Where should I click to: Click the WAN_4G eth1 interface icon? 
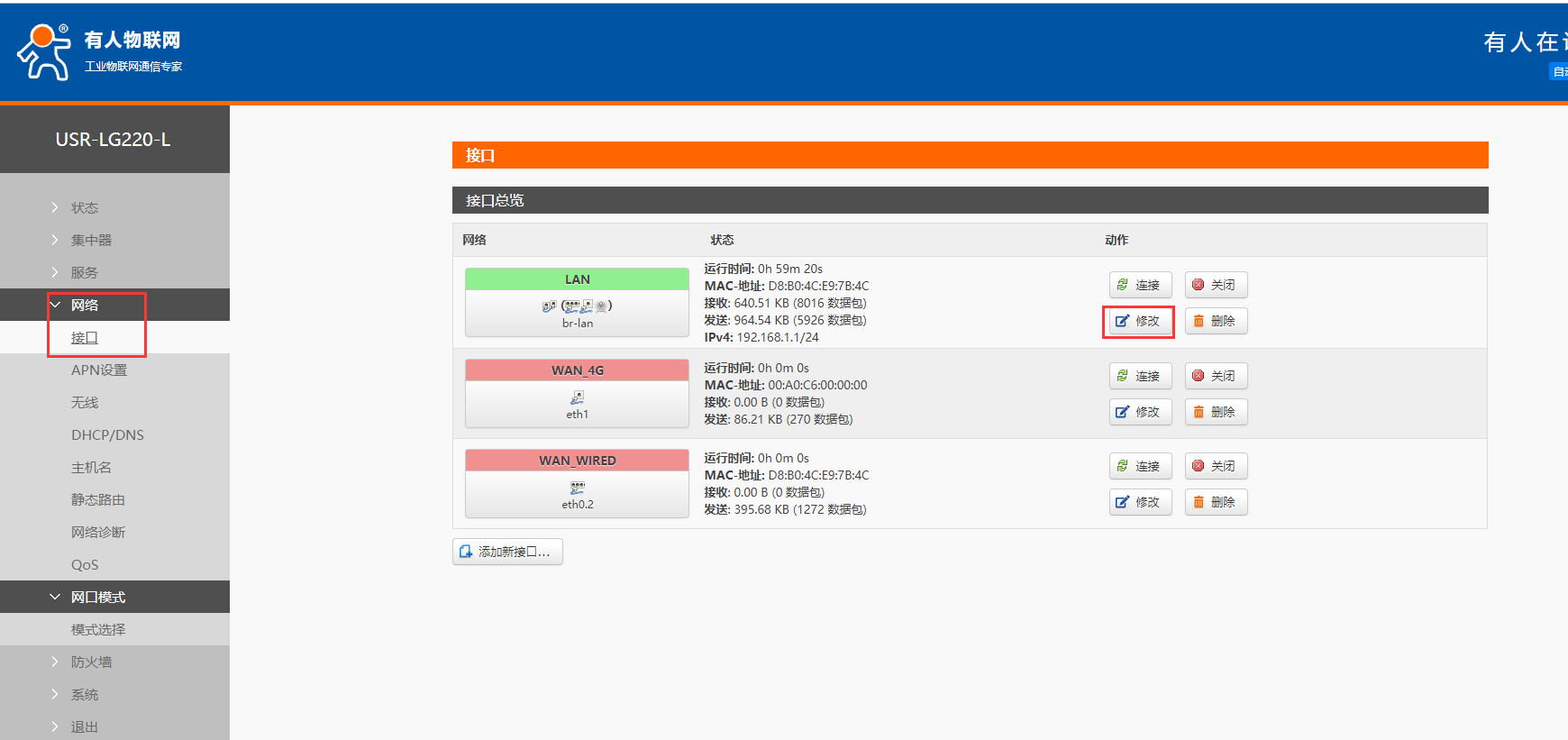tap(577, 397)
